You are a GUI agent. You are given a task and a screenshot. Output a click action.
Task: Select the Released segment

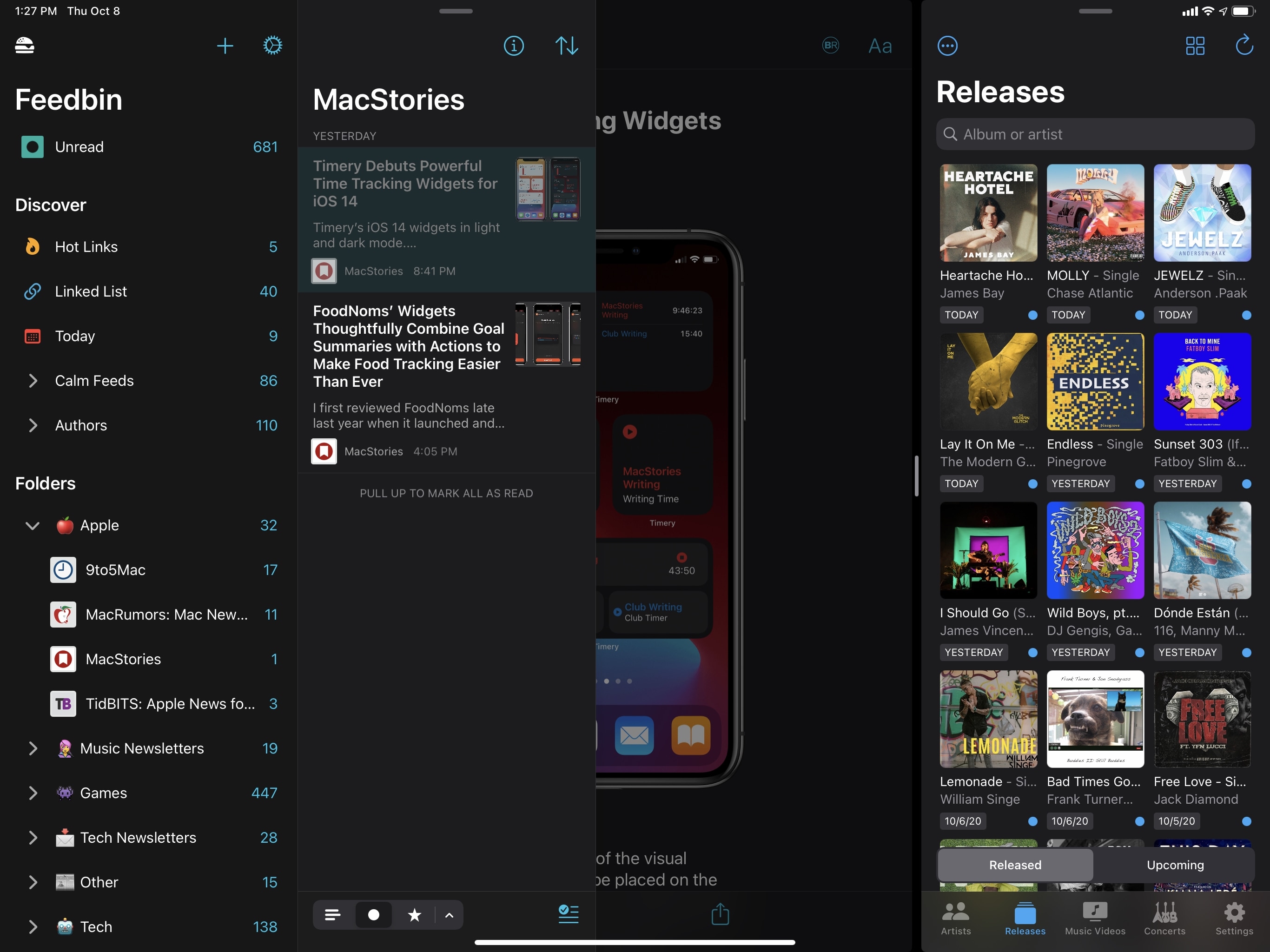[1015, 865]
